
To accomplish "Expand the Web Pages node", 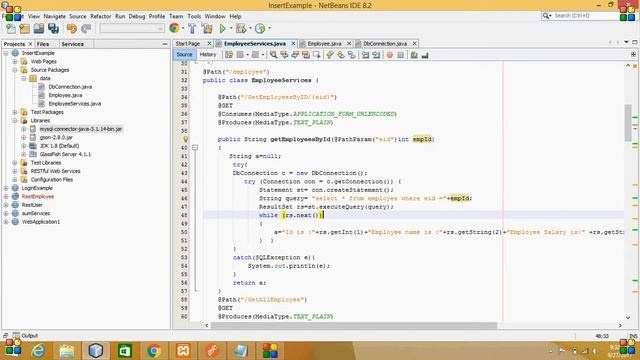I will coord(15,62).
